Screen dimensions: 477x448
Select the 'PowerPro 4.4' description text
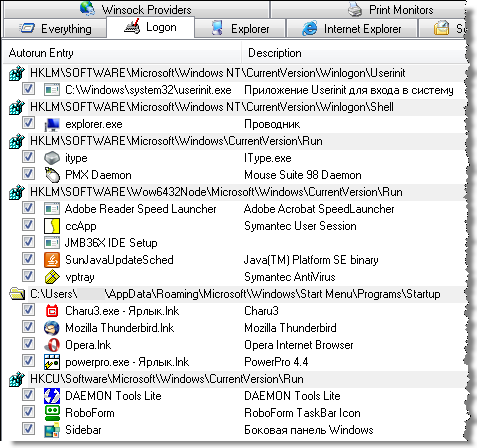(276, 362)
